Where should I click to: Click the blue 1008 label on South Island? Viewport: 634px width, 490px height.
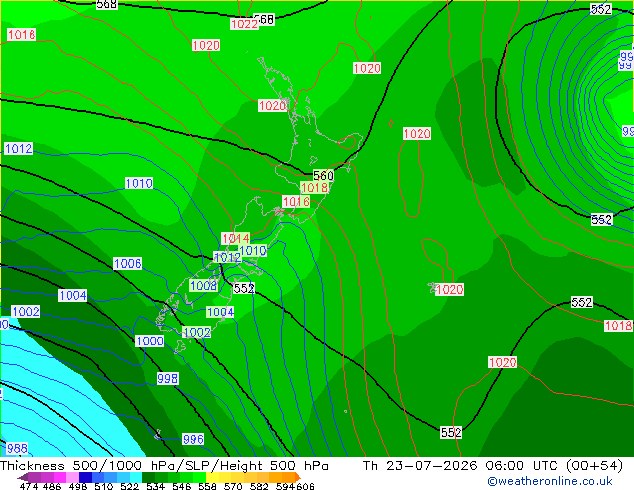203,286
